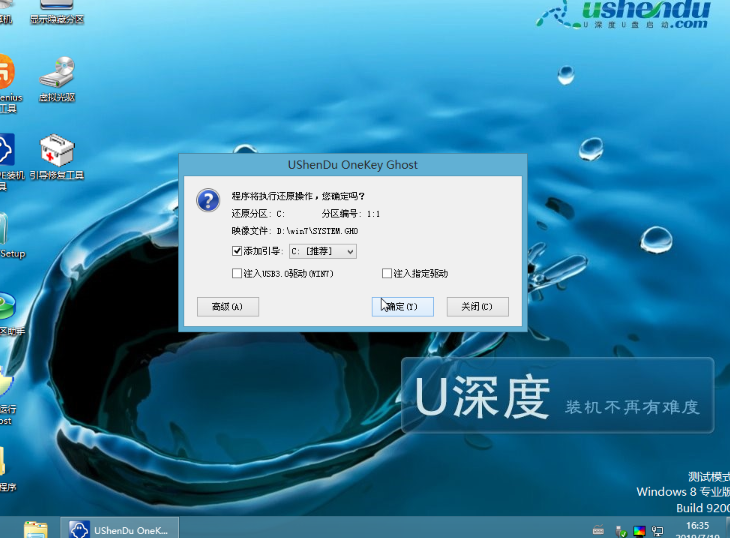Viewport: 730px width, 538px height.
Task: Open the 虚拟光驱 desktop icon
Action: [57, 79]
